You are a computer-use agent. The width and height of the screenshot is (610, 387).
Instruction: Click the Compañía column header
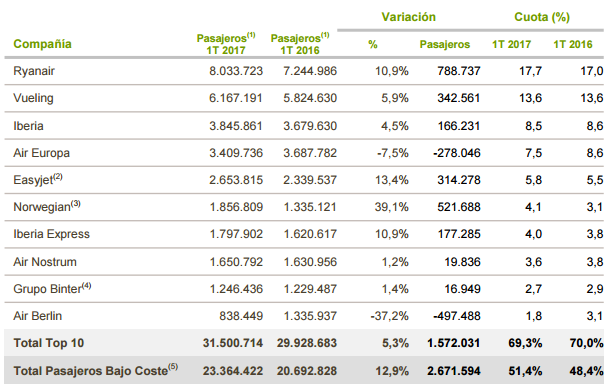coord(42,44)
